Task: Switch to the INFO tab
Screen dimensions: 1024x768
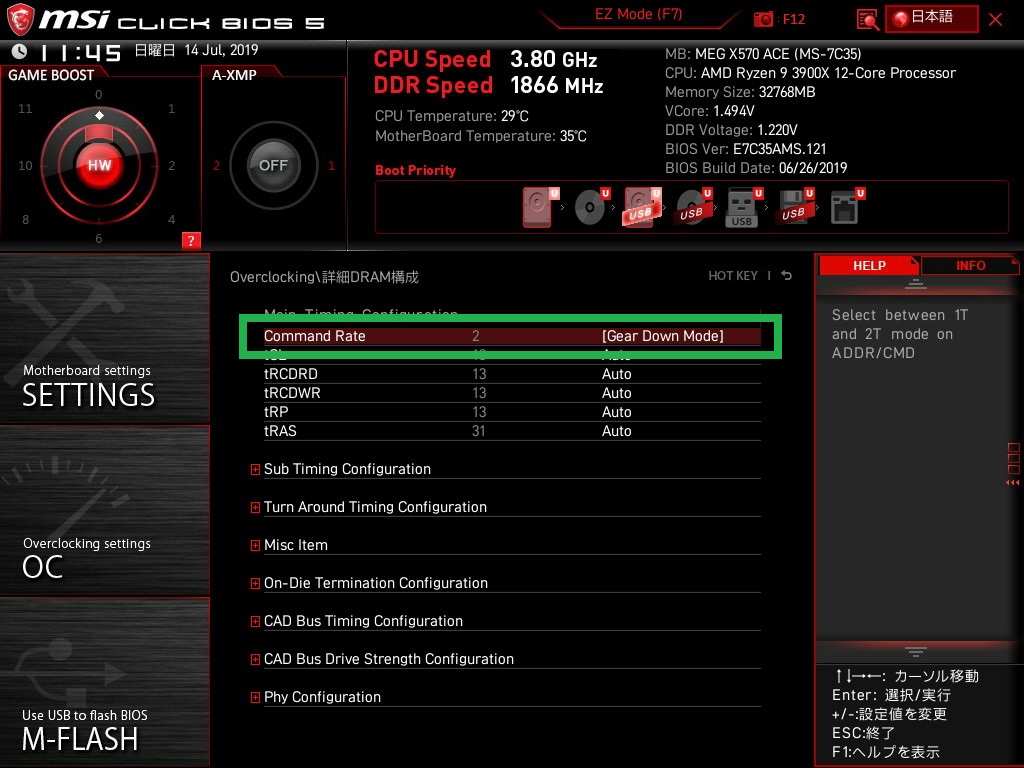Action: point(970,266)
